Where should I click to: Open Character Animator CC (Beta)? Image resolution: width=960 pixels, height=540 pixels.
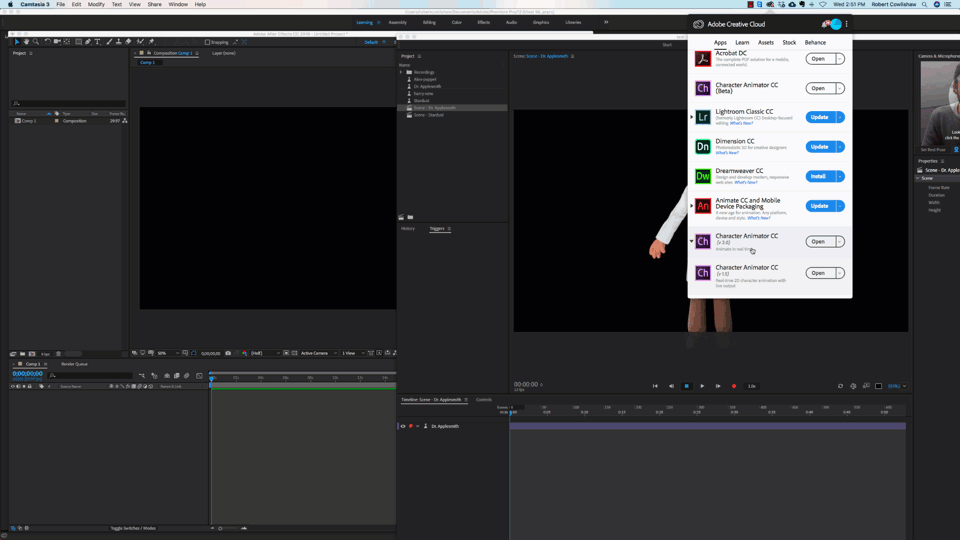point(820,88)
